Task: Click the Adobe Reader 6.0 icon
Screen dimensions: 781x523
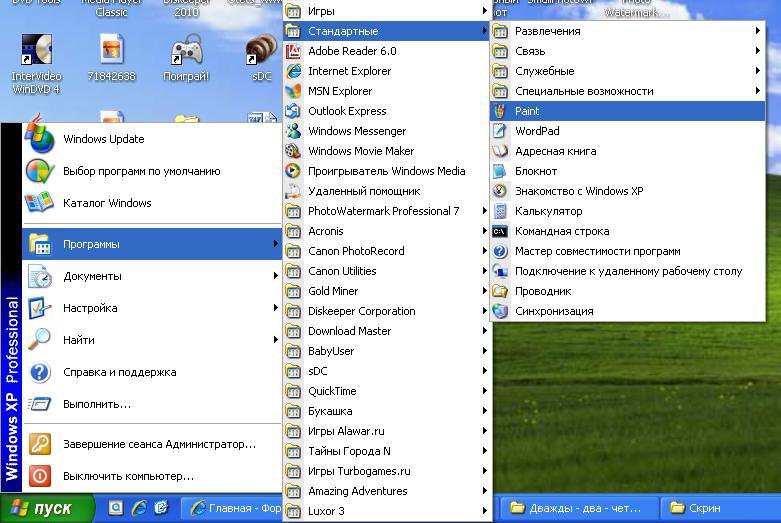Action: (x=293, y=51)
